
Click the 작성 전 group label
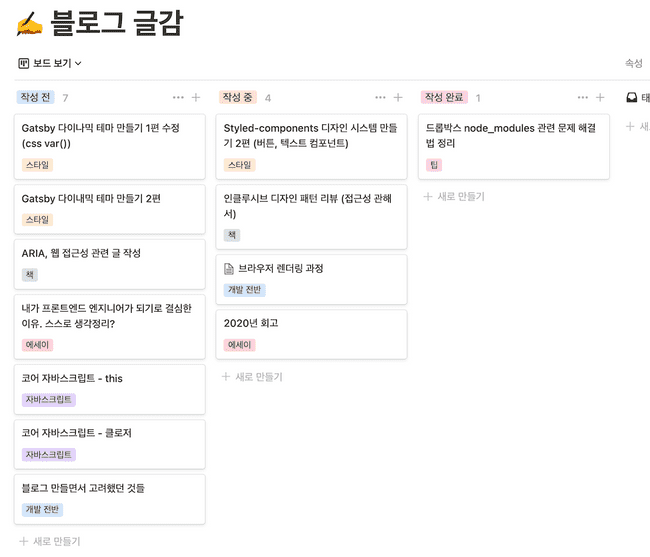coord(36,97)
